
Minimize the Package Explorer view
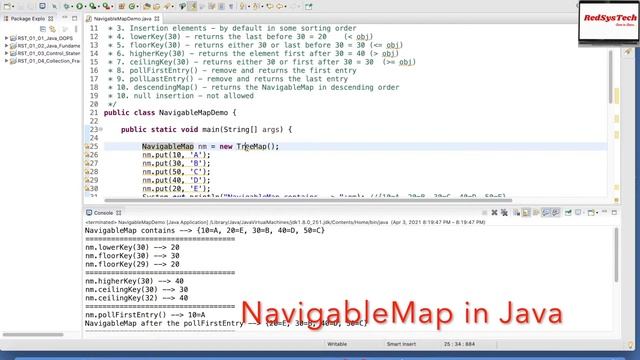coord(64,18)
